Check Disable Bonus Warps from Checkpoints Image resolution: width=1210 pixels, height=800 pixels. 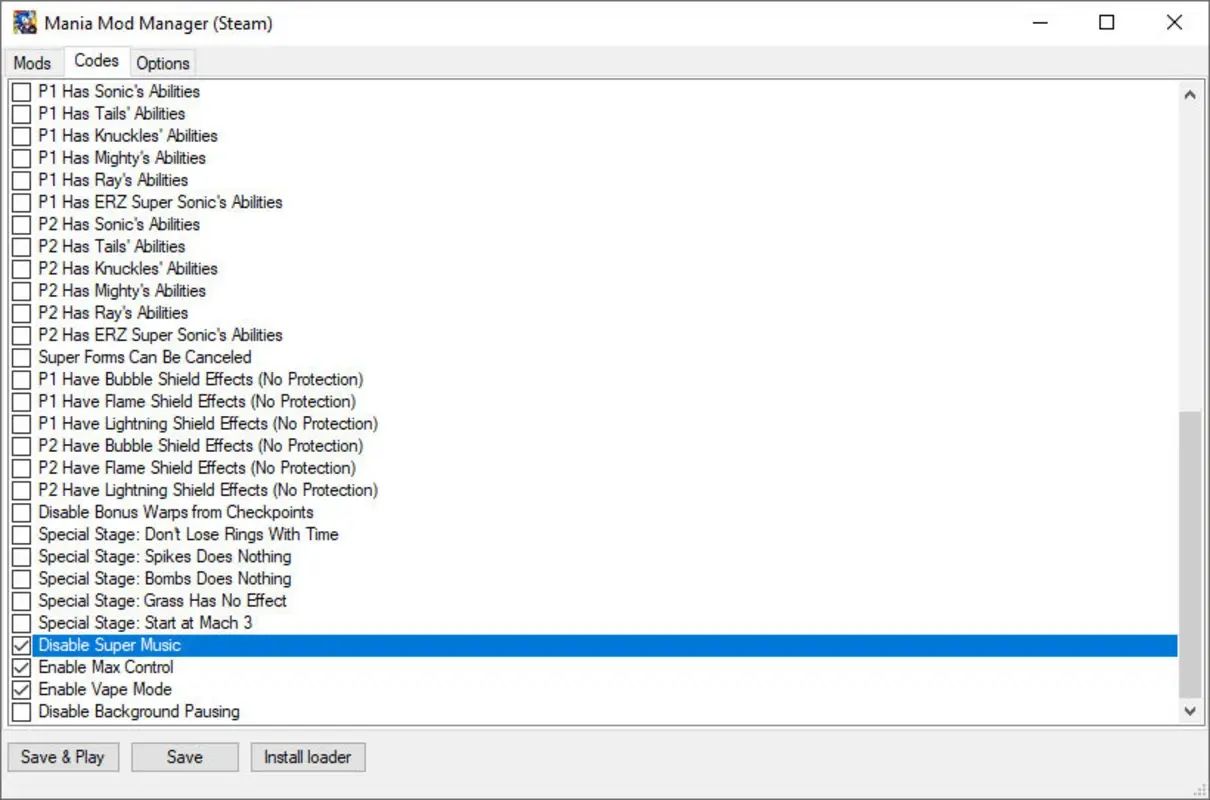[21, 512]
